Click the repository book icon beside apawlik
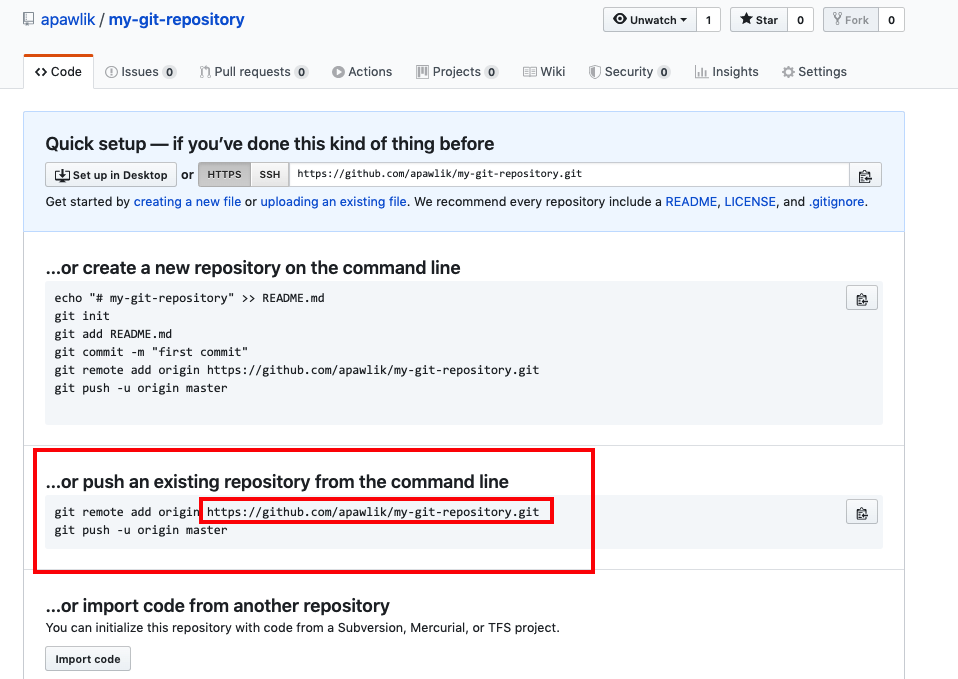This screenshot has width=958, height=679. click(29, 19)
